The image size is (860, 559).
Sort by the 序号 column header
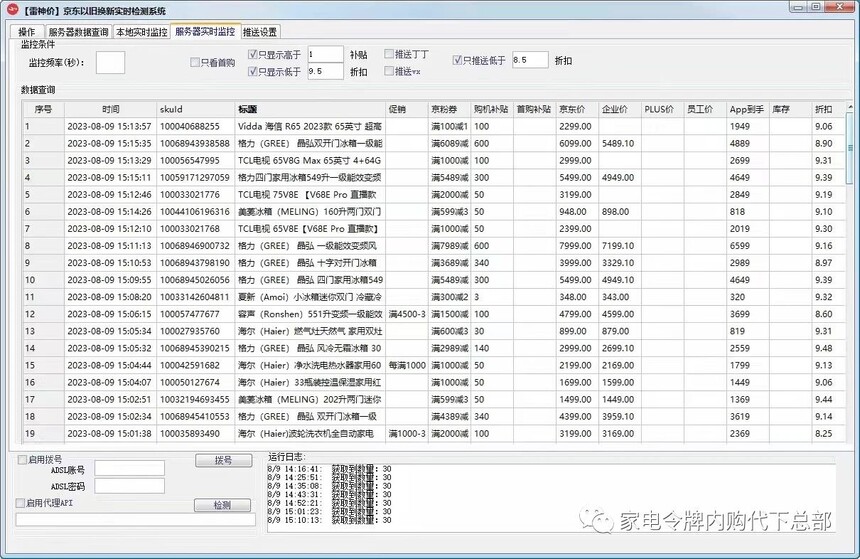[43, 109]
